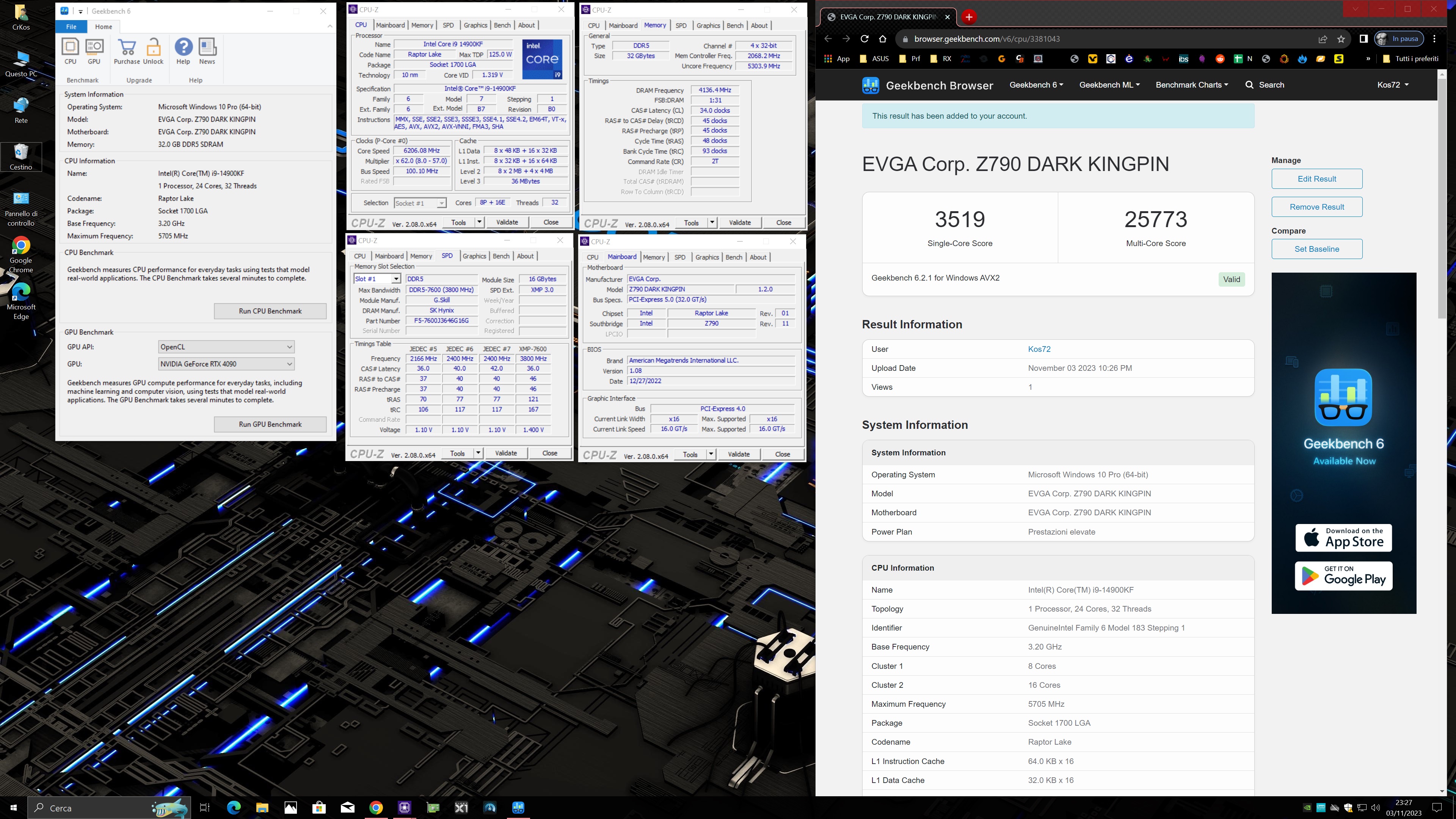
Task: Open the News icon in Geekbench ribbon
Action: [x=207, y=52]
